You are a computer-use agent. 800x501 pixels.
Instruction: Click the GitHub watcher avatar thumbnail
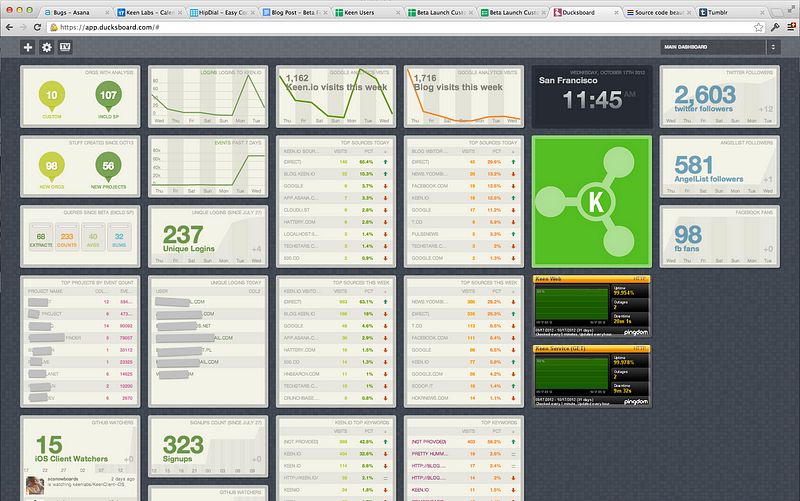35,485
